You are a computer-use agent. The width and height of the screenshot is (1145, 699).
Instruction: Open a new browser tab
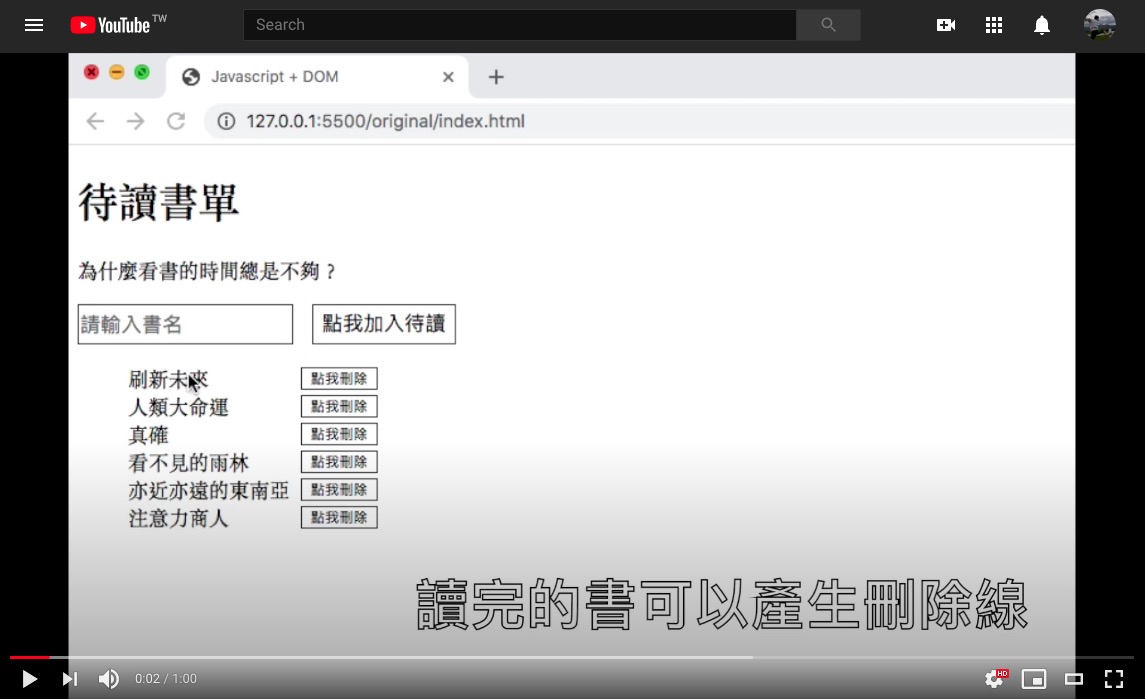tap(496, 76)
